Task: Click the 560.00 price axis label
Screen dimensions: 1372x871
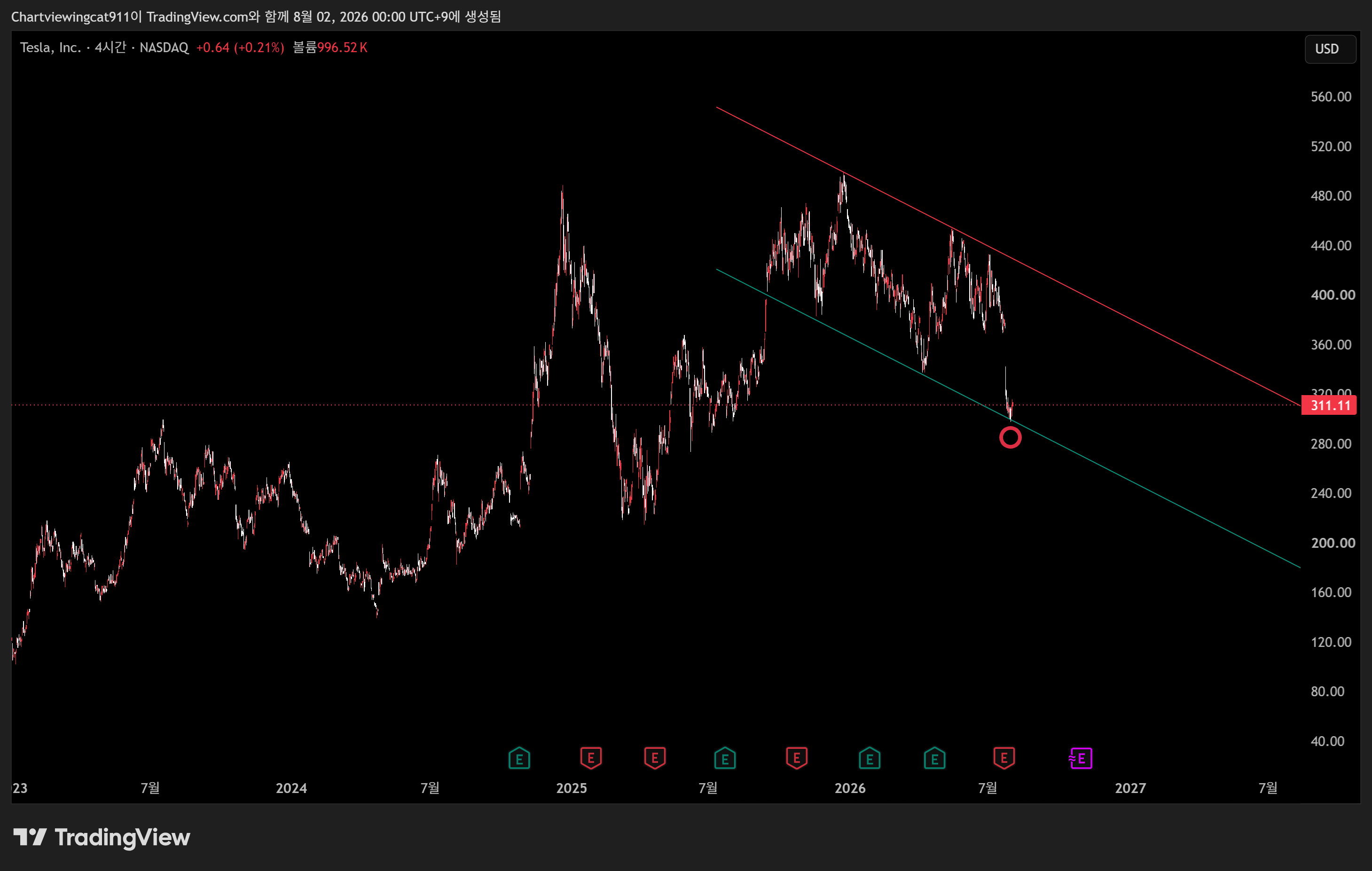Action: click(x=1331, y=97)
